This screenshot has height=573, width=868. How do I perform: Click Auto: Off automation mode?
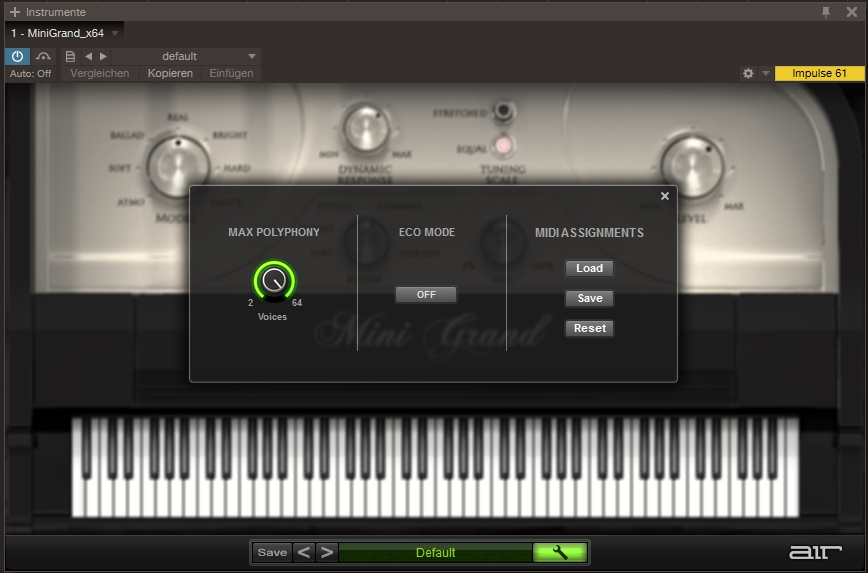click(x=30, y=73)
